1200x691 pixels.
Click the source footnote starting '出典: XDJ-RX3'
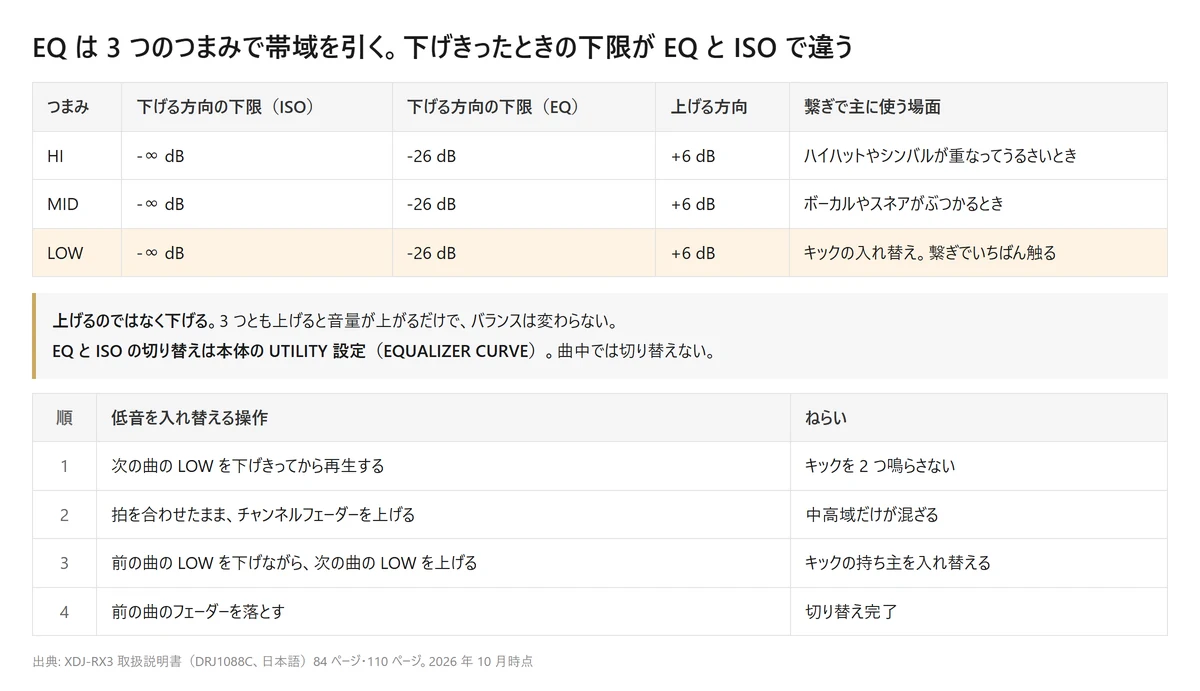coord(282,661)
